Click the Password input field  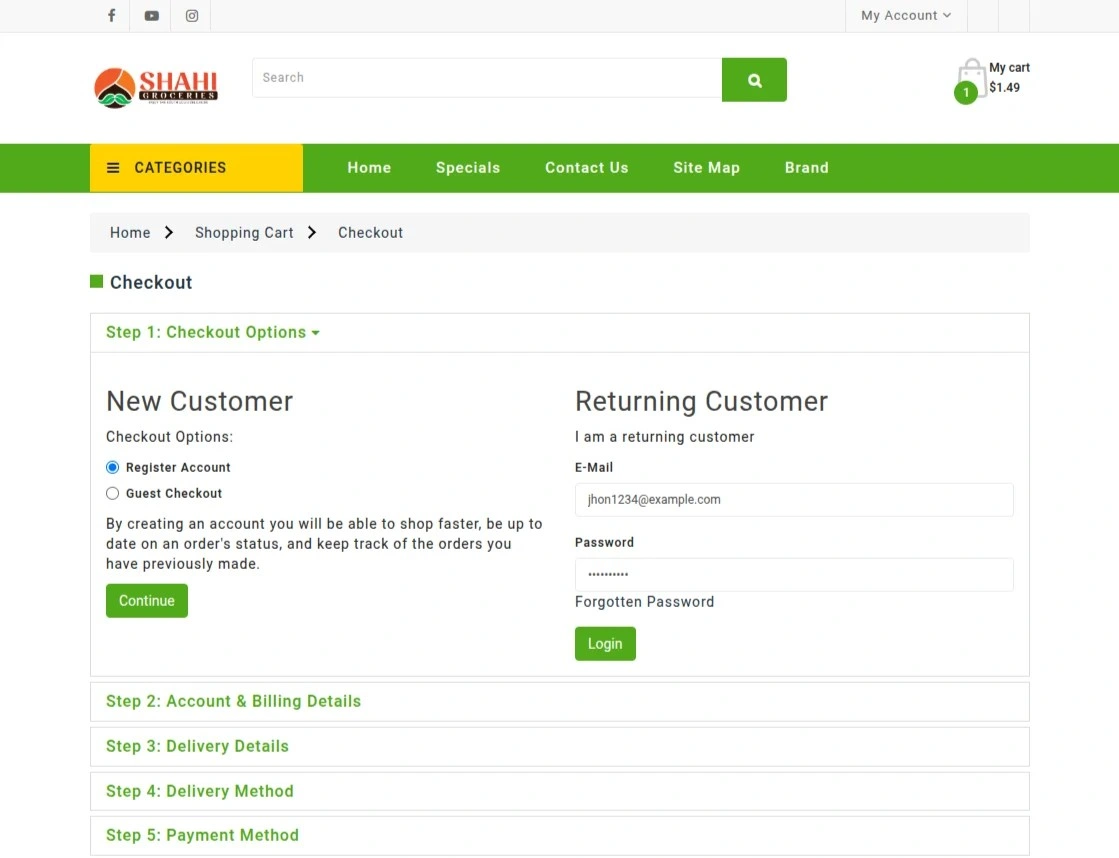(x=794, y=575)
